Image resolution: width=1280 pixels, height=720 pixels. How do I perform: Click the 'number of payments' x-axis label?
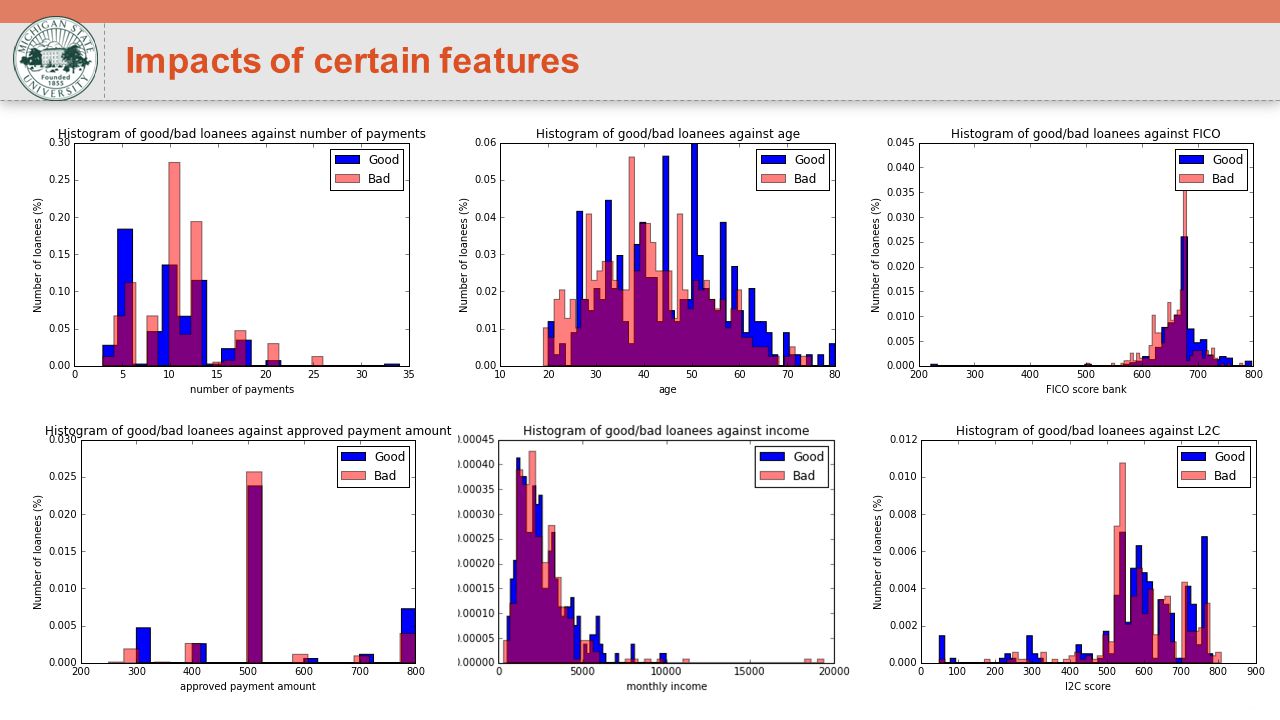coord(242,389)
